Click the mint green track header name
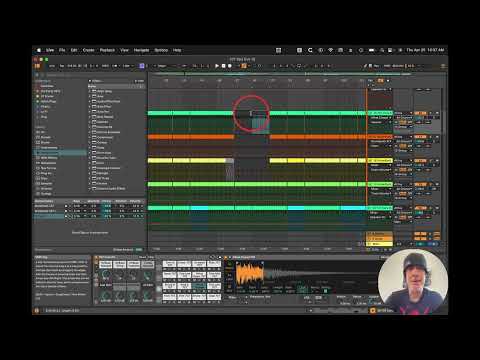Image resolution: width=480 pixels, height=360 pixels. [380, 113]
